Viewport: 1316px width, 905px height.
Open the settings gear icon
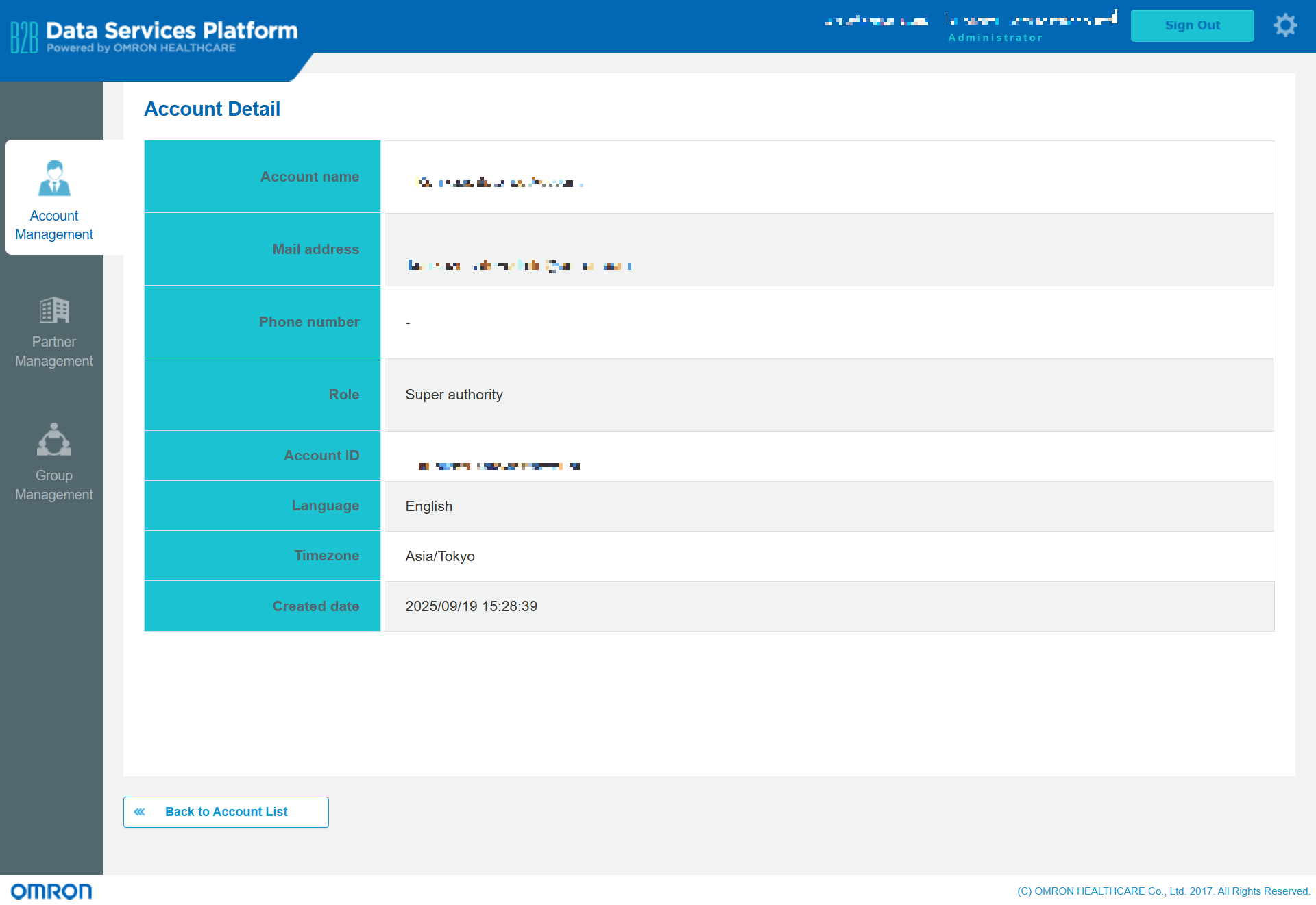point(1285,25)
